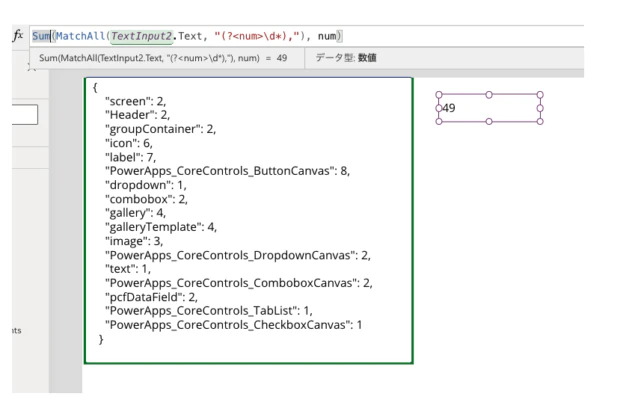Click the PowerApps_CoreControls_TabList line
The height and width of the screenshot is (398, 643).
pyautogui.click(x=209, y=311)
